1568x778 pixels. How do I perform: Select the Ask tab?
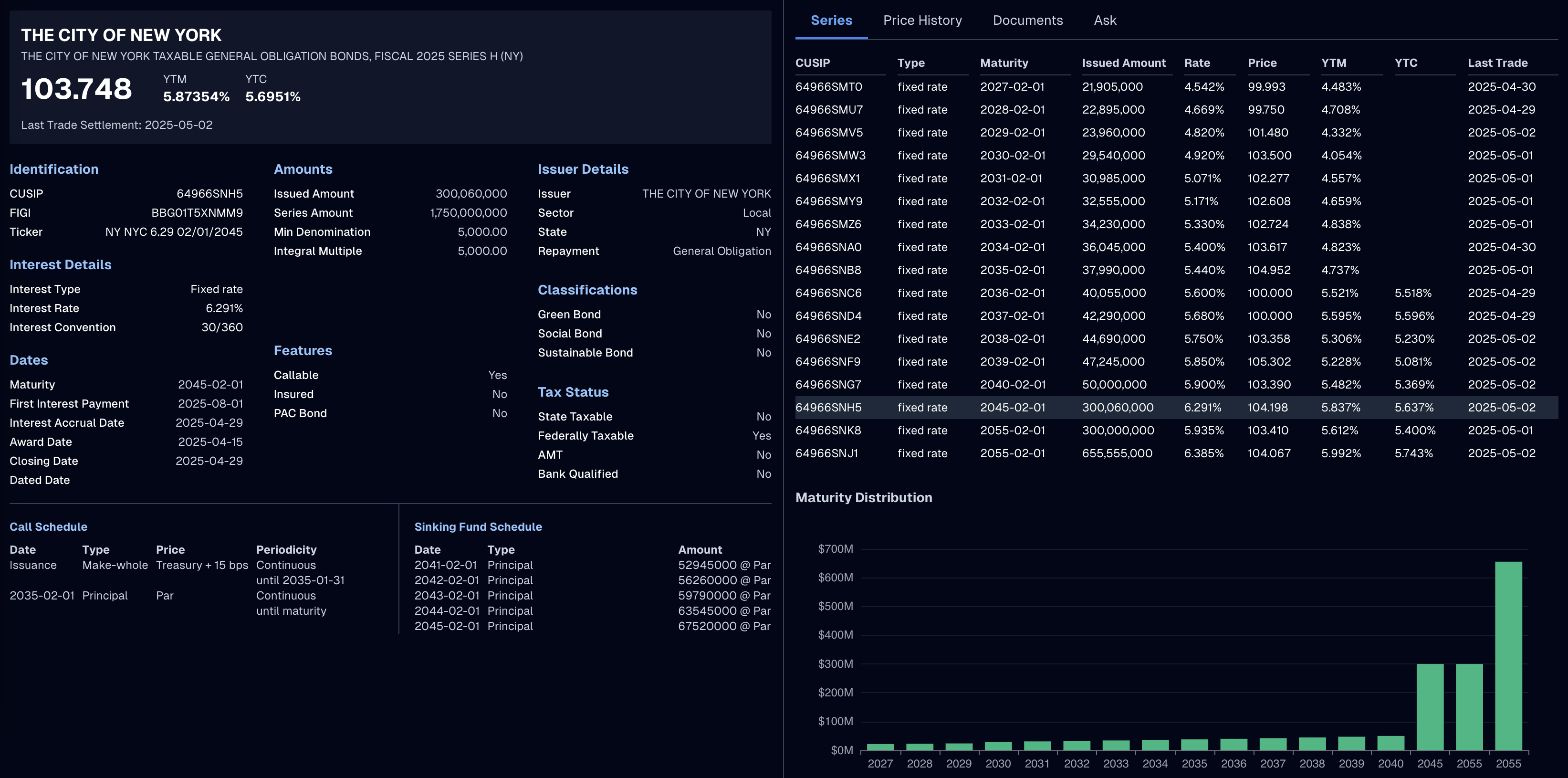click(x=1105, y=20)
